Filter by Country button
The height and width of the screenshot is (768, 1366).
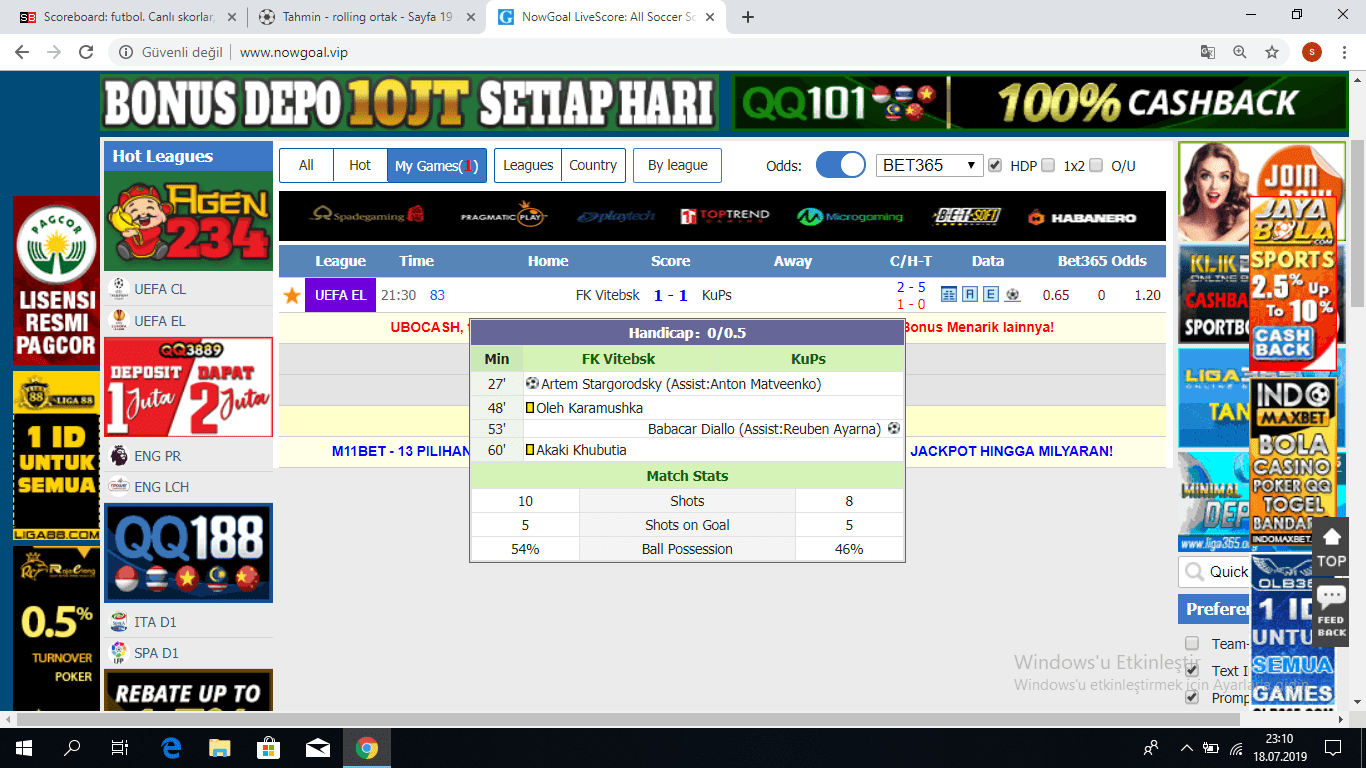pos(593,165)
